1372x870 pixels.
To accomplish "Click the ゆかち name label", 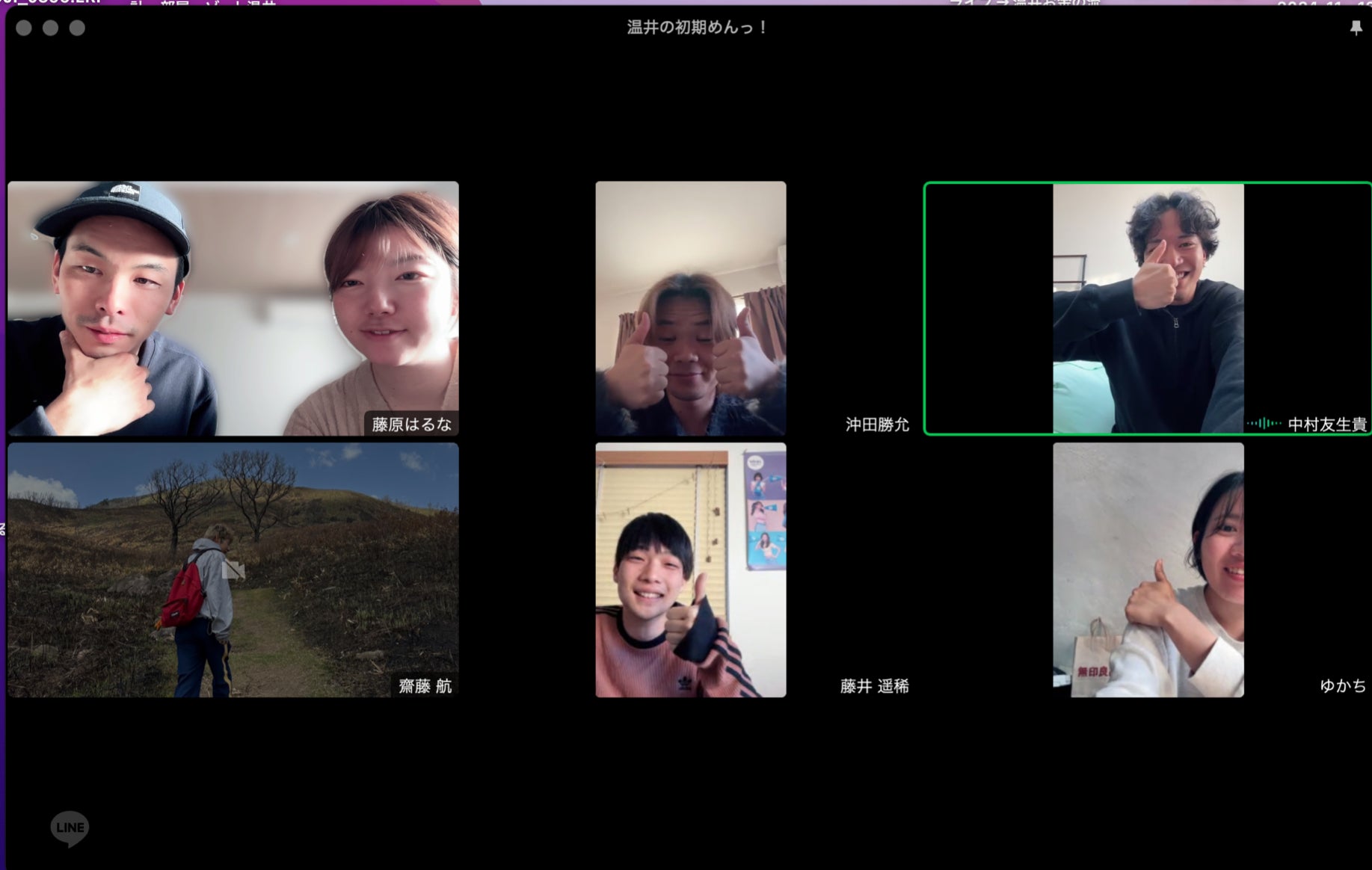I will coord(1342,686).
